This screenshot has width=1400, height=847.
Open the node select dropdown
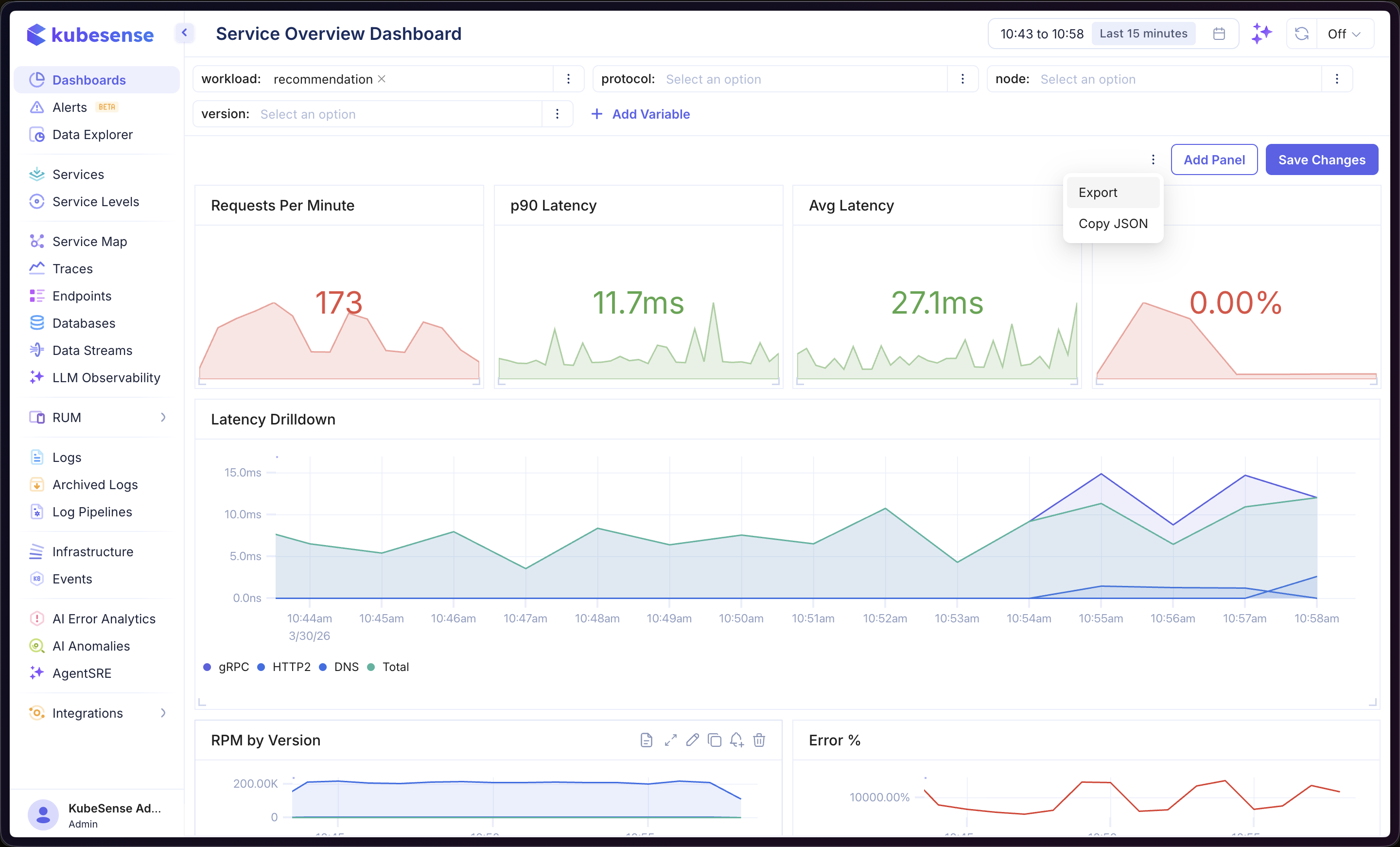[x=1178, y=79]
